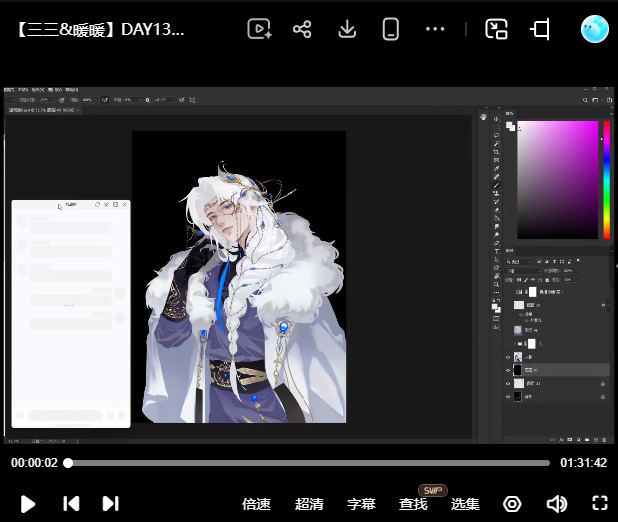Select the Crop tool in Photoshop toolbar
This screenshot has height=522, width=618.
[x=497, y=152]
